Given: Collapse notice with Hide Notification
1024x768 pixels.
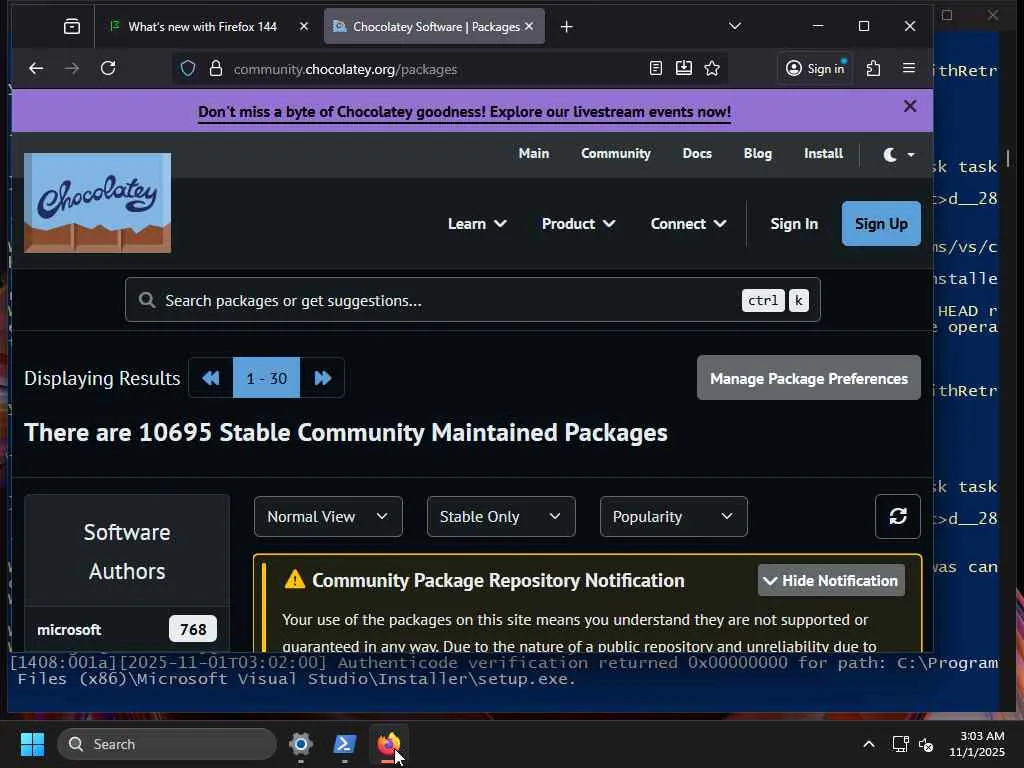Looking at the screenshot, I should 831,581.
